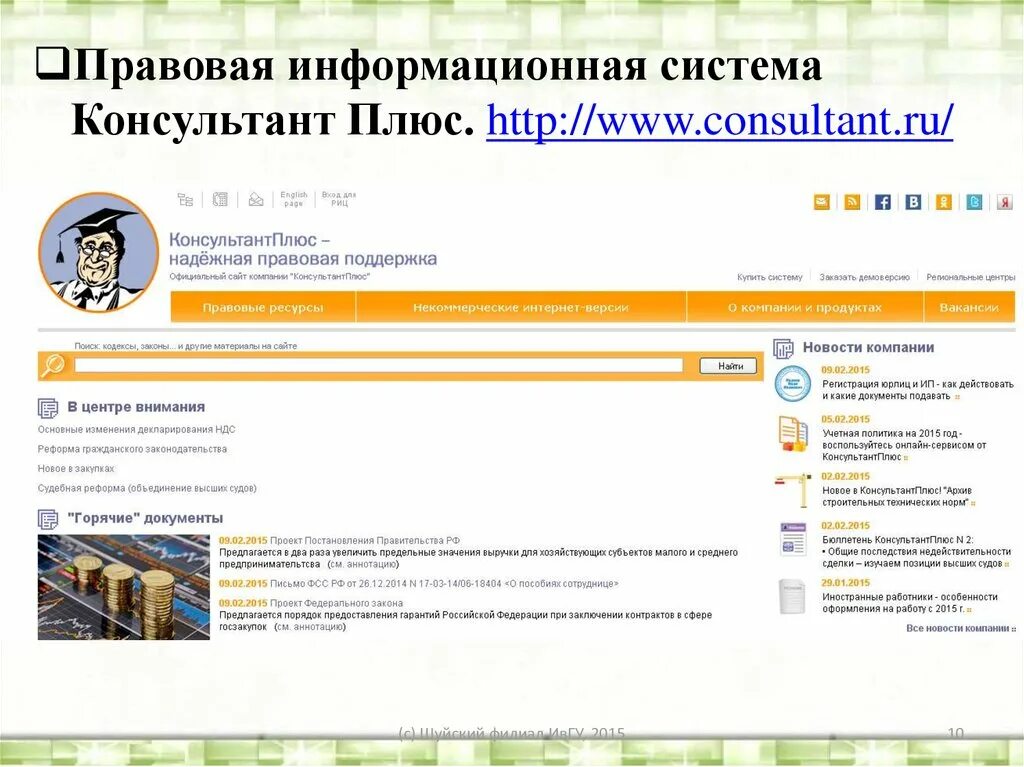Click 'КонсультантПлюс – надёжная правовая поддержка' title
Viewport: 1024px width, 767px height.
pos(303,249)
